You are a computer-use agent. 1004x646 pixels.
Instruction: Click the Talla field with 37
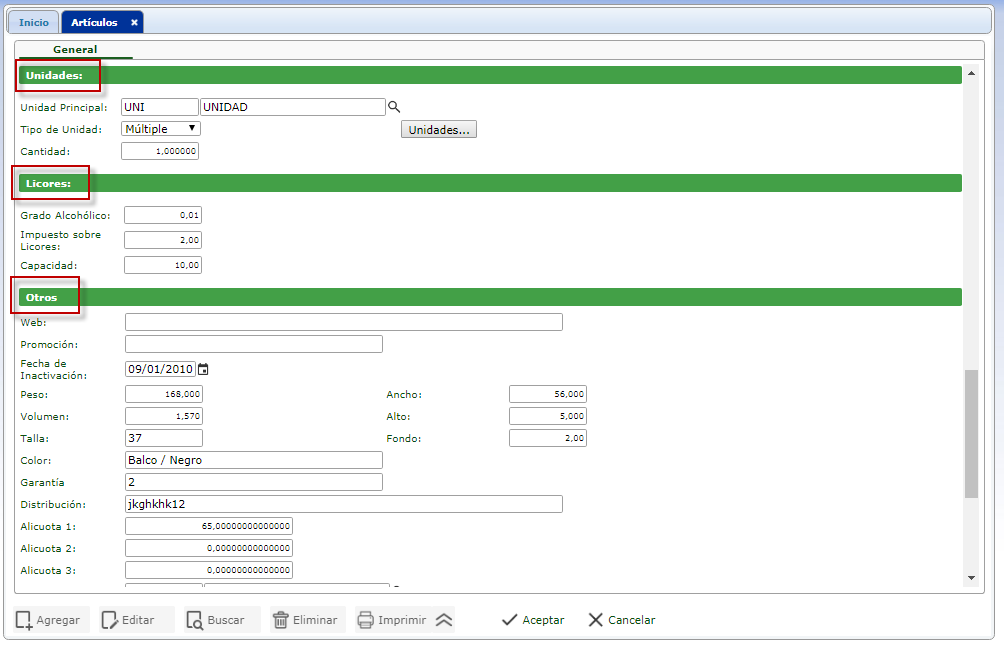(x=164, y=438)
